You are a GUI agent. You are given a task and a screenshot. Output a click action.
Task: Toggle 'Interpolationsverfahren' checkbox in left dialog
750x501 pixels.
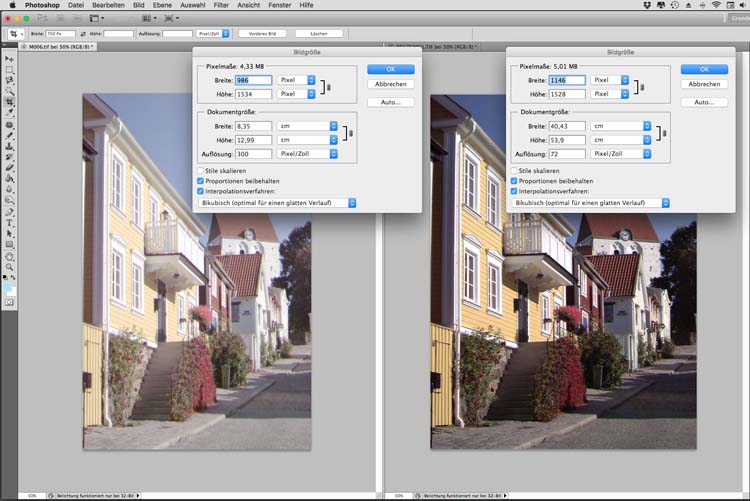tap(201, 191)
